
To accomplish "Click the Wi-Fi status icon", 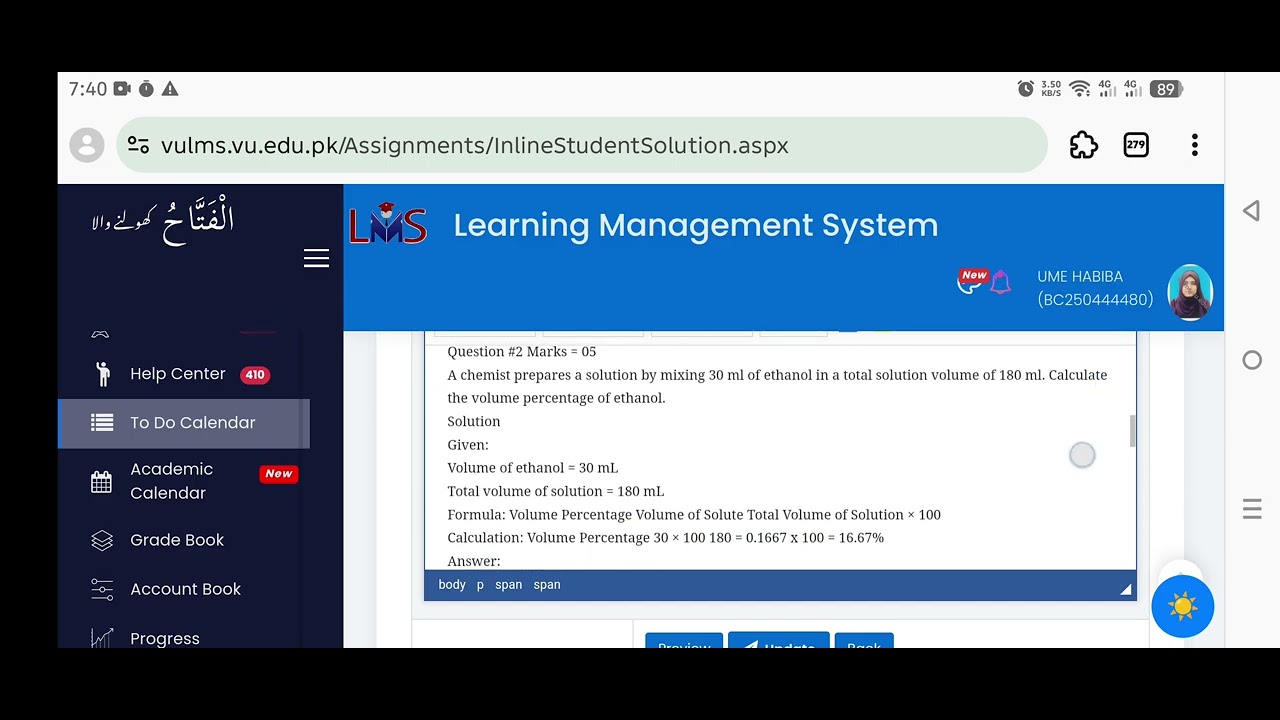I will 1080,89.
